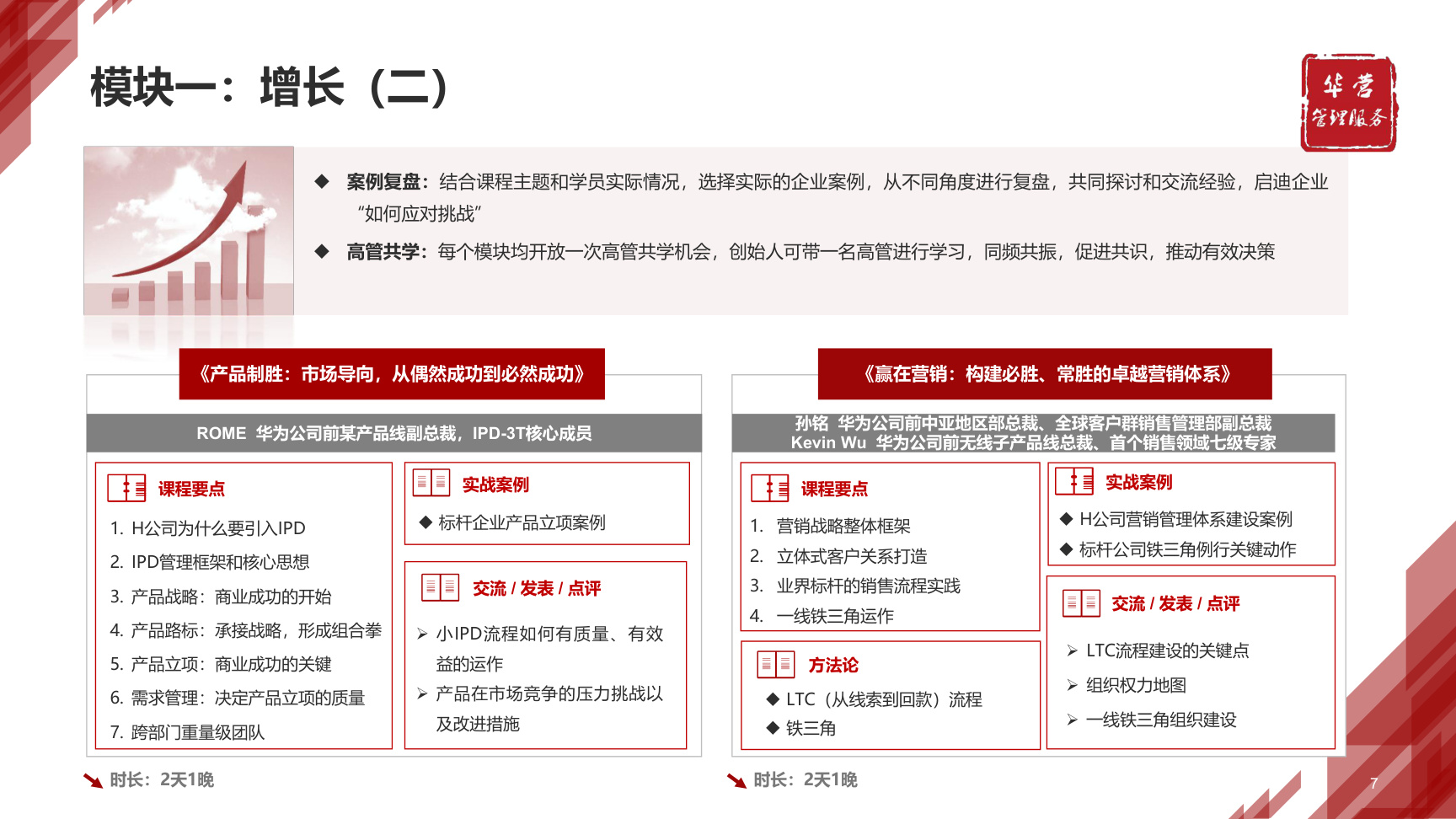Click the diamond bullet before 案例复盘
The width and height of the screenshot is (1456, 819).
321,181
